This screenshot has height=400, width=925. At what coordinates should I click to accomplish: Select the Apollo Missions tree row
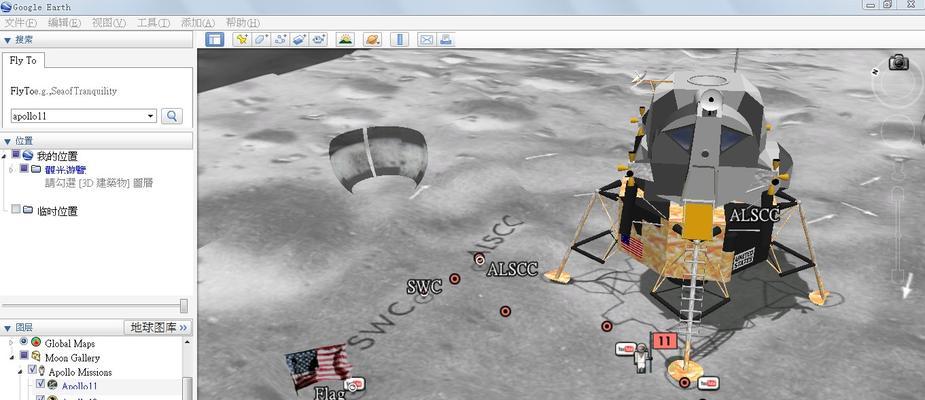click(80, 372)
